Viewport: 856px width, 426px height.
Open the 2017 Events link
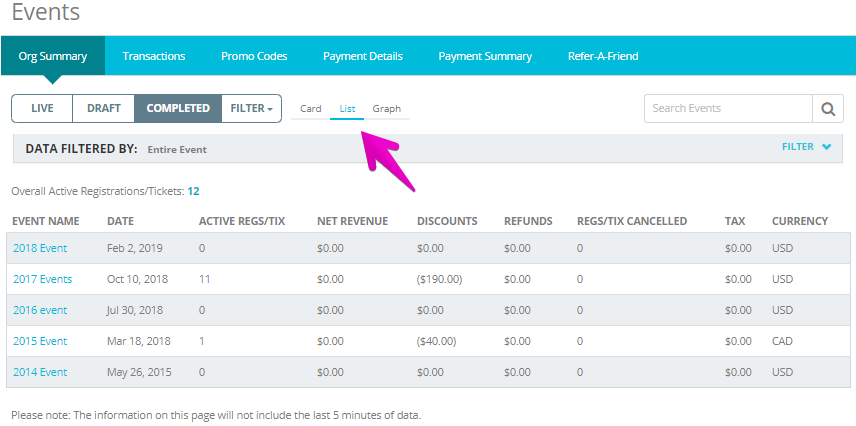pos(43,279)
